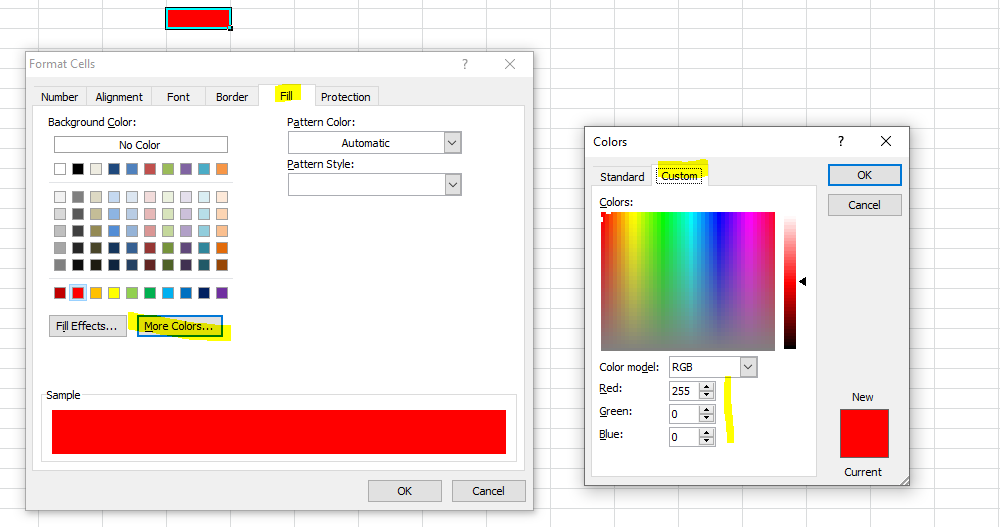The width and height of the screenshot is (1000, 527).
Task: Open the Border tab in Format Cells
Action: tap(232, 97)
